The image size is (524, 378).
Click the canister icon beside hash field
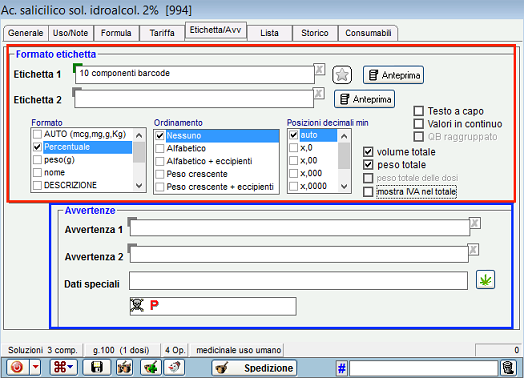pyautogui.click(x=508, y=368)
